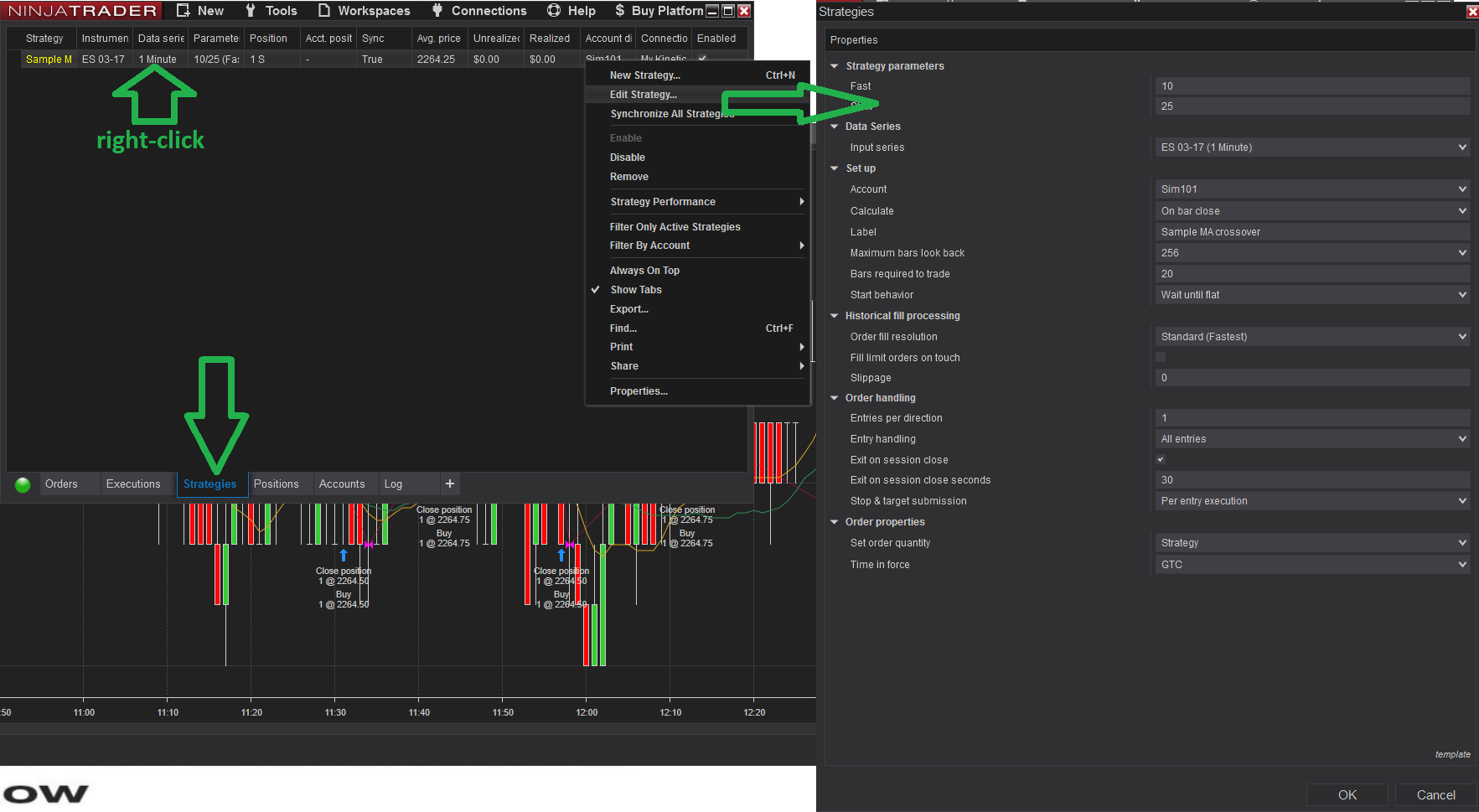Open the Account dropdown showing Sim101
Screen dimensions: 1479x812
(1312, 189)
